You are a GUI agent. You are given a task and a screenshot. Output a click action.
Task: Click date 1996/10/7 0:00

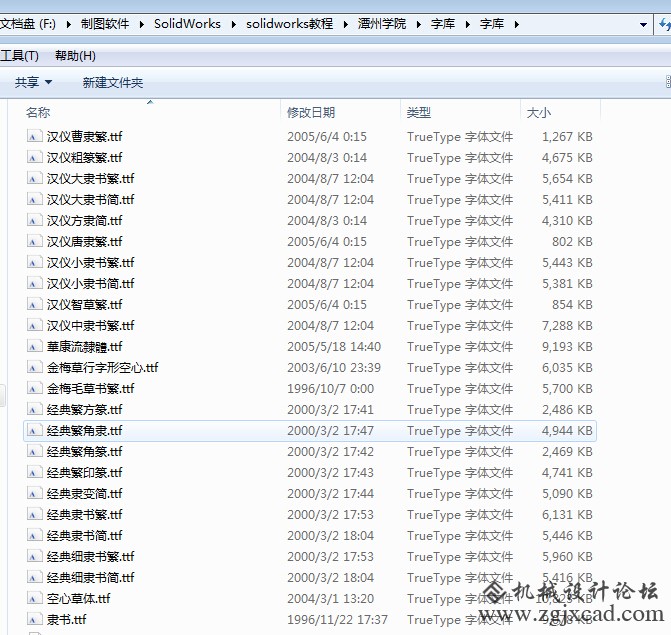[330, 389]
